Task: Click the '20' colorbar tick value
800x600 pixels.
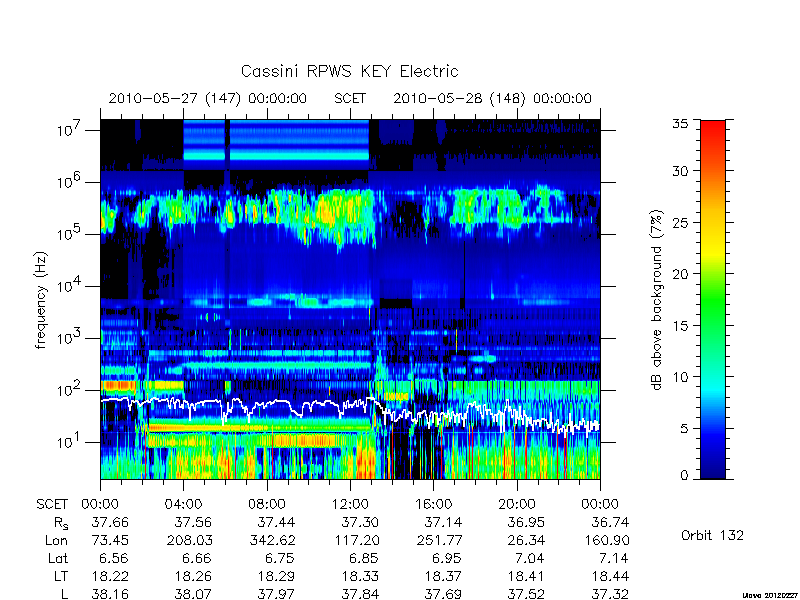Action: 680,273
